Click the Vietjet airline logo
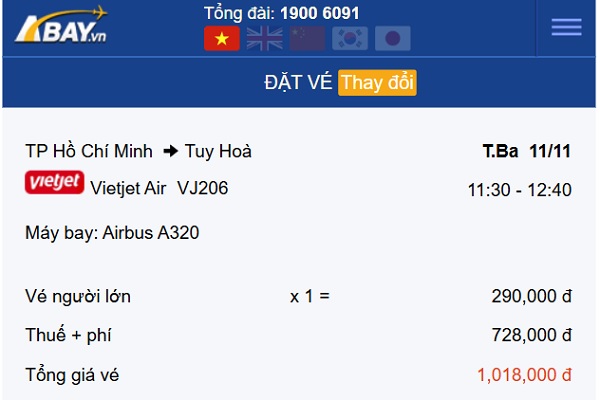Image resolution: width=600 pixels, height=400 pixels. tap(54, 184)
